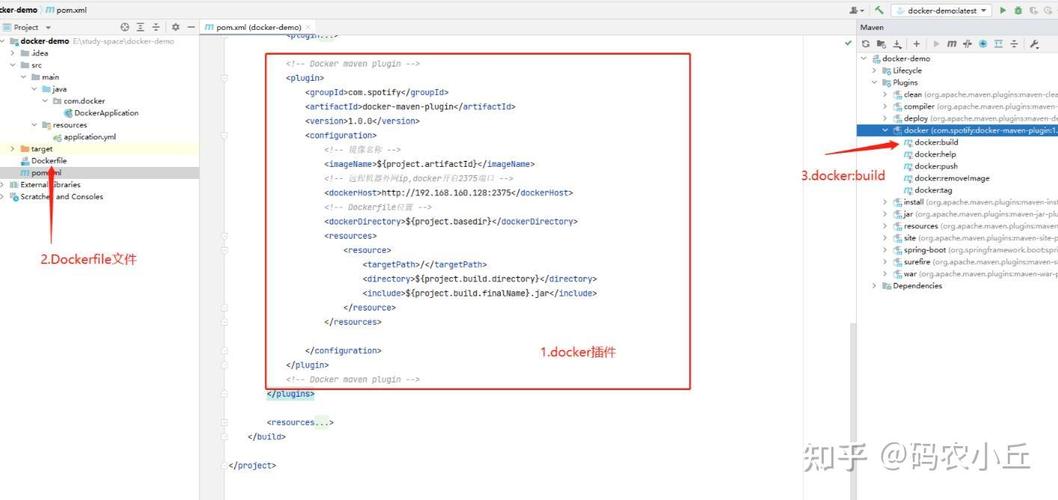
Task: Click closing </plugins> tag in editor
Action: (x=291, y=393)
